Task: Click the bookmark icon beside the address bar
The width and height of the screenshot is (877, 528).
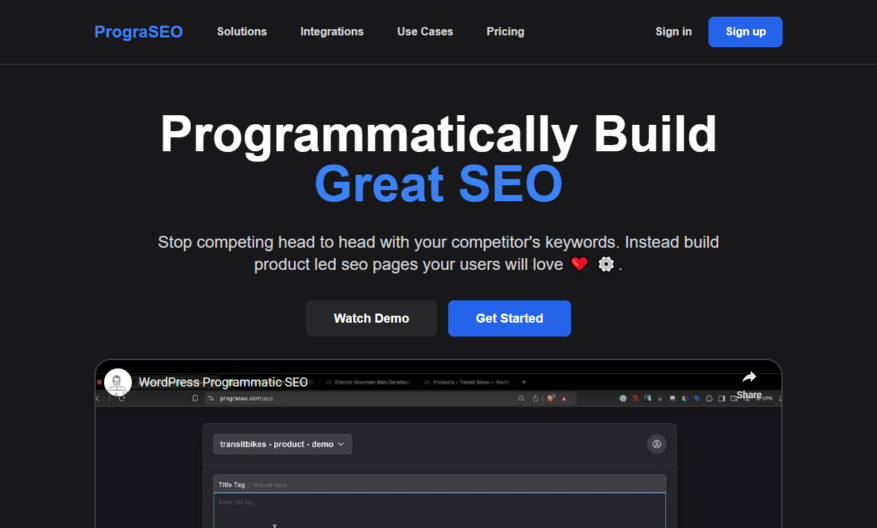Action: click(195, 398)
